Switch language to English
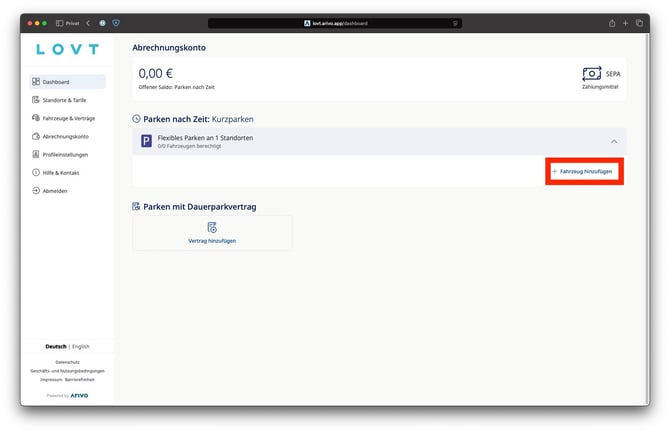Image resolution: width=670 pixels, height=433 pixels. tap(81, 346)
